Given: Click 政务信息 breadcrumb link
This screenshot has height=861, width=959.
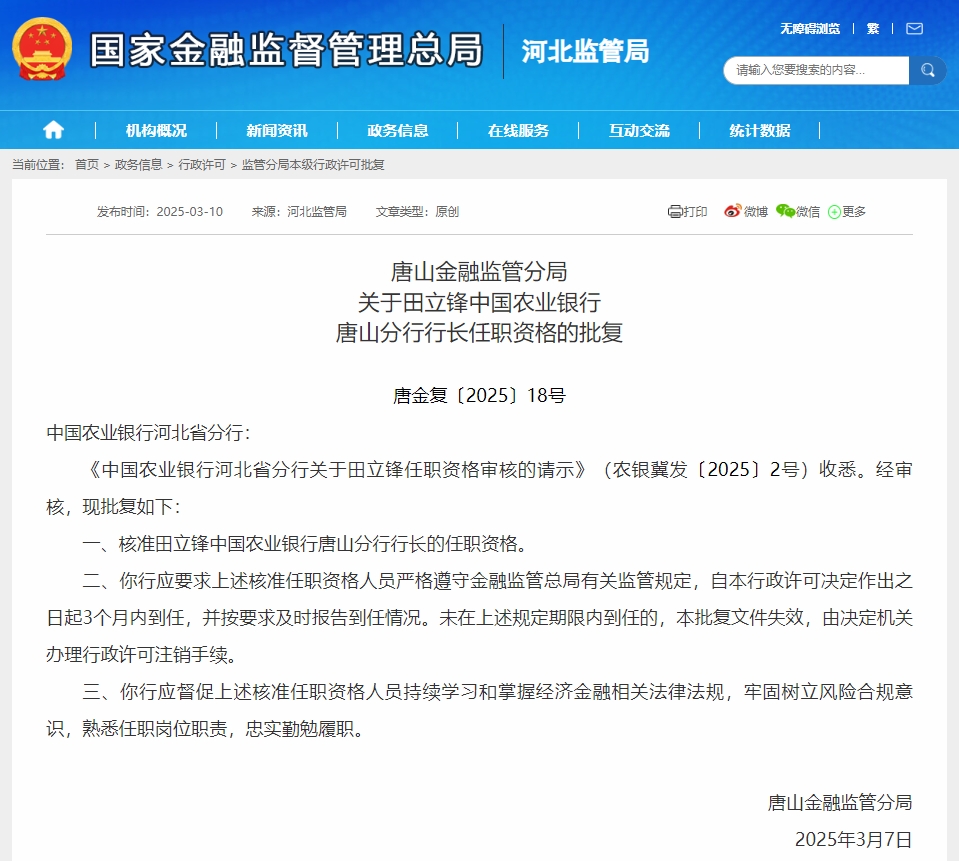Looking at the screenshot, I should click(x=138, y=164).
